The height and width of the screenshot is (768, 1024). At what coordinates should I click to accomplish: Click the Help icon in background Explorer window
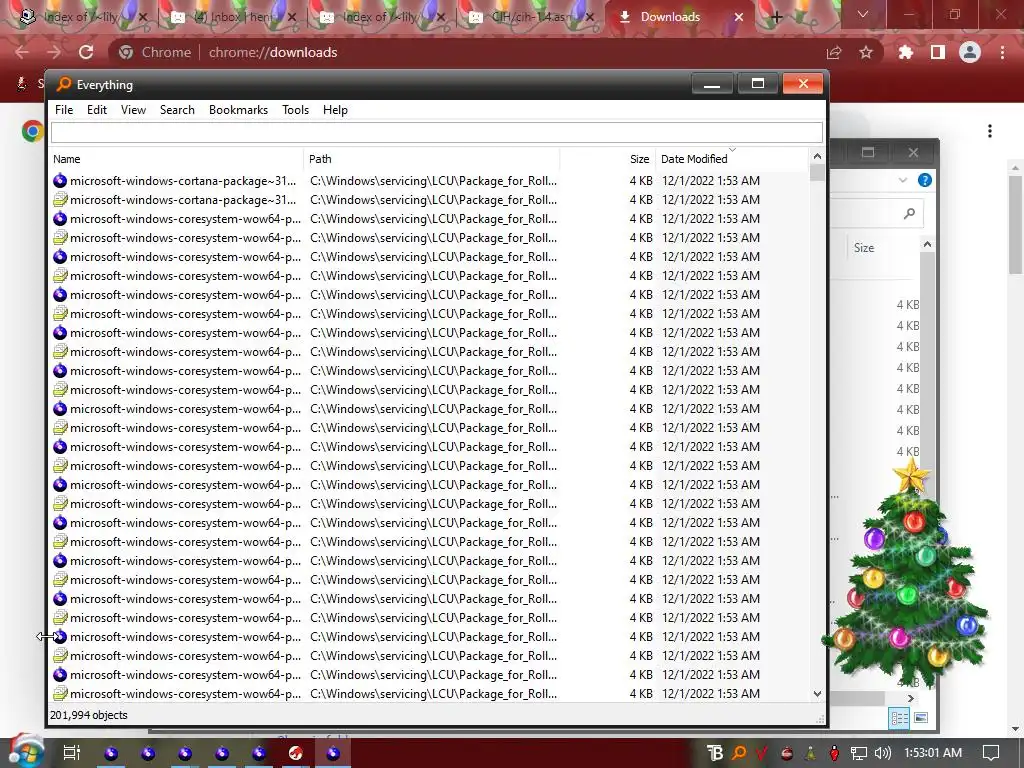point(925,180)
